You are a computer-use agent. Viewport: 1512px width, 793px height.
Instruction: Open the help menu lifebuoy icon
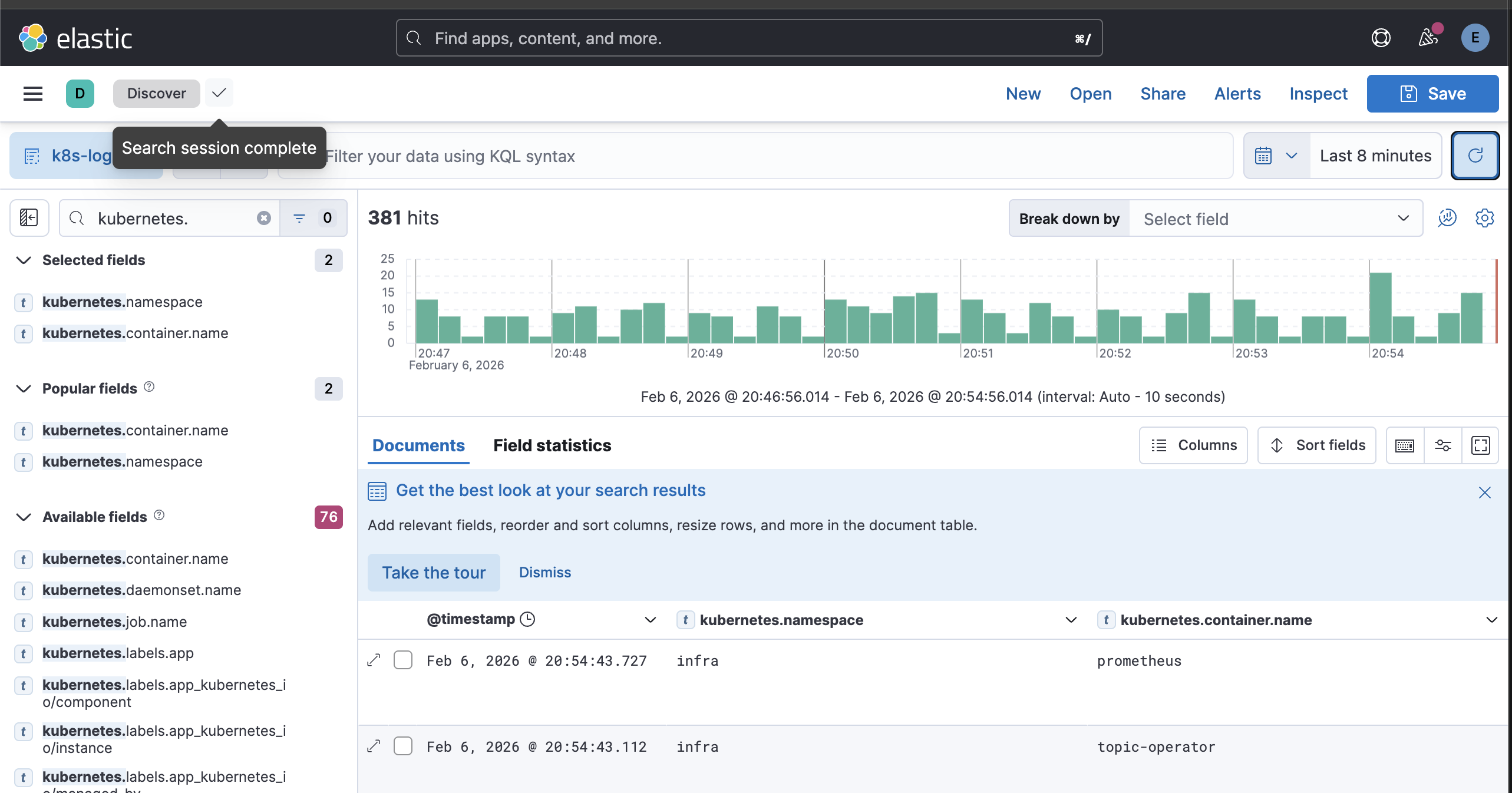click(1381, 38)
